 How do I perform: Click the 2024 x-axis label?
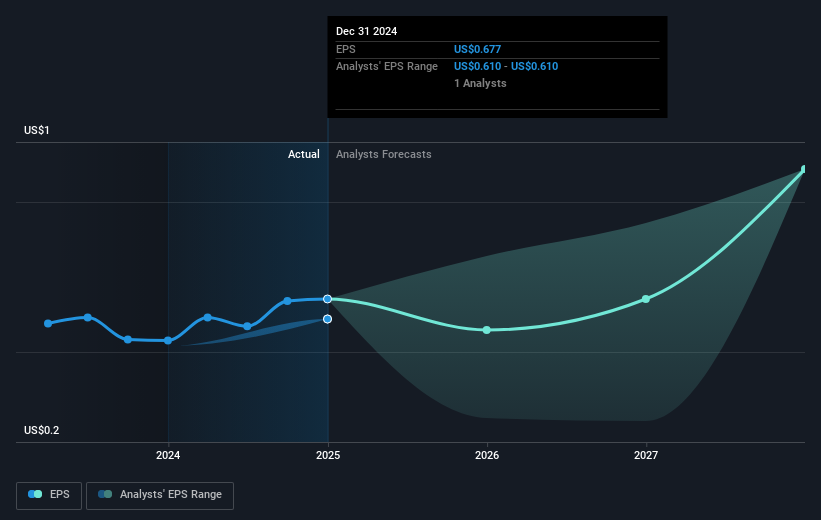[168, 455]
